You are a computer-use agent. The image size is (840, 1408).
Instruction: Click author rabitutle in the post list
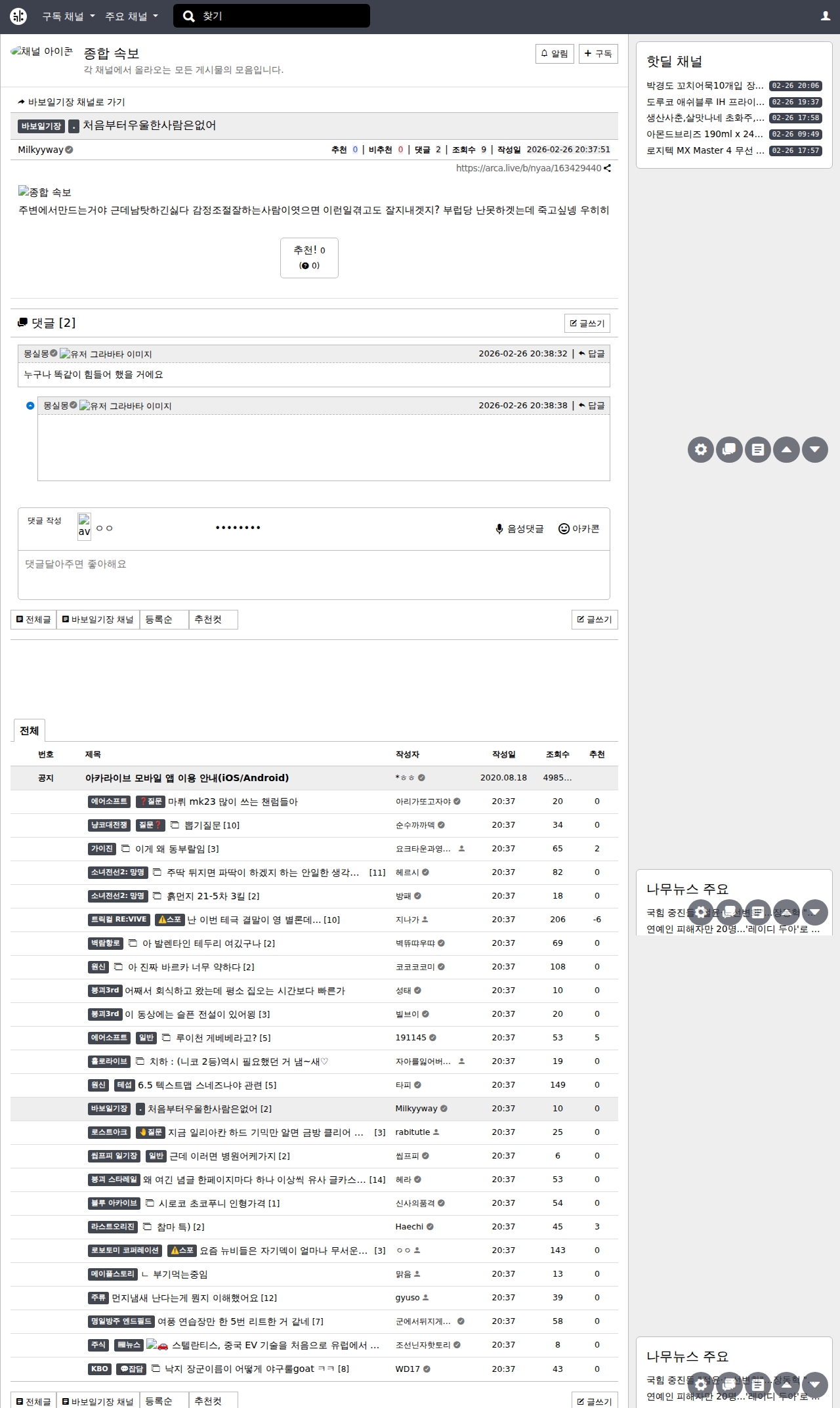413,1132
